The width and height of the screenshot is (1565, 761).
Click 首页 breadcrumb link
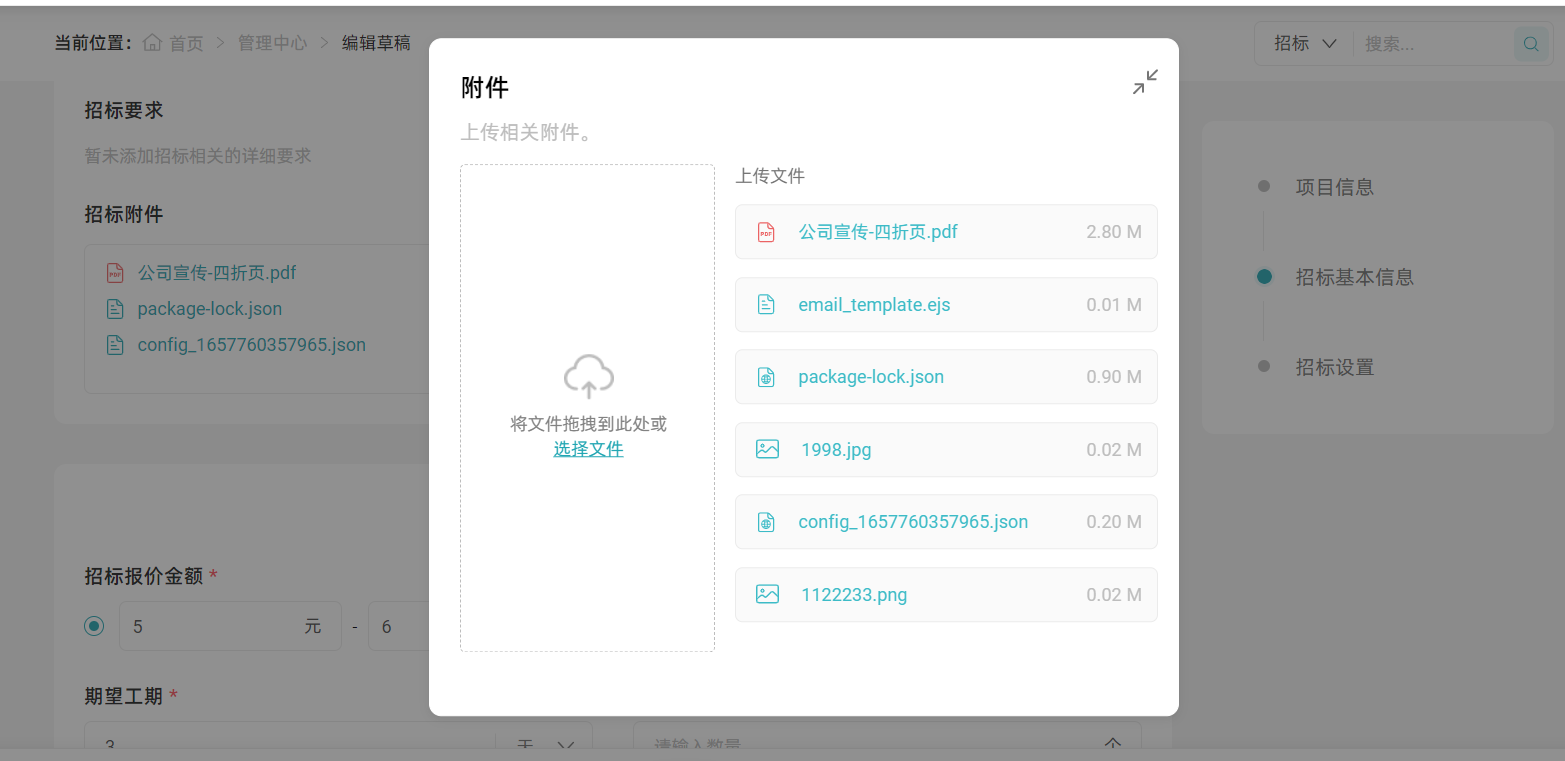coord(186,43)
